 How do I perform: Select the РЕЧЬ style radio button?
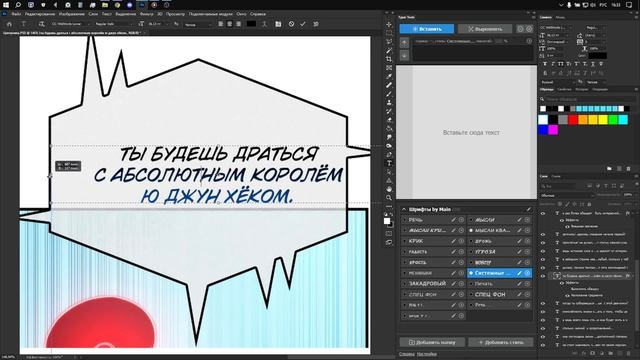coord(405,220)
